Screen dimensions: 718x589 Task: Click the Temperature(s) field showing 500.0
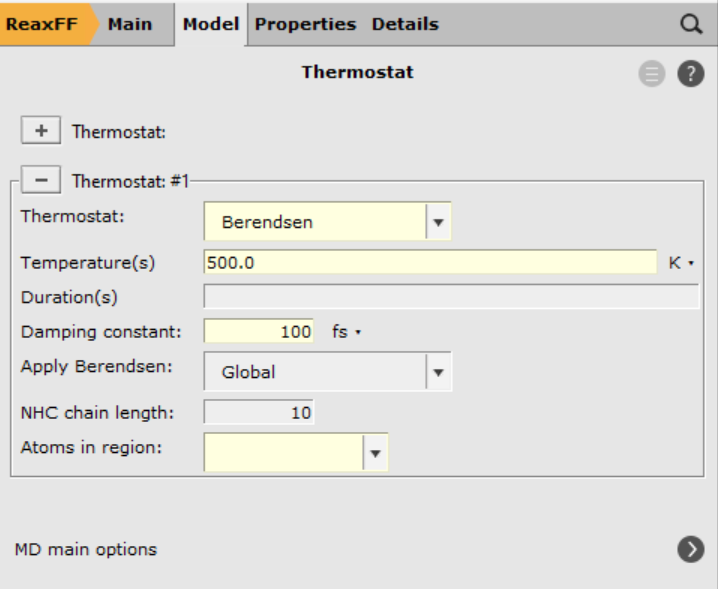[430, 262]
